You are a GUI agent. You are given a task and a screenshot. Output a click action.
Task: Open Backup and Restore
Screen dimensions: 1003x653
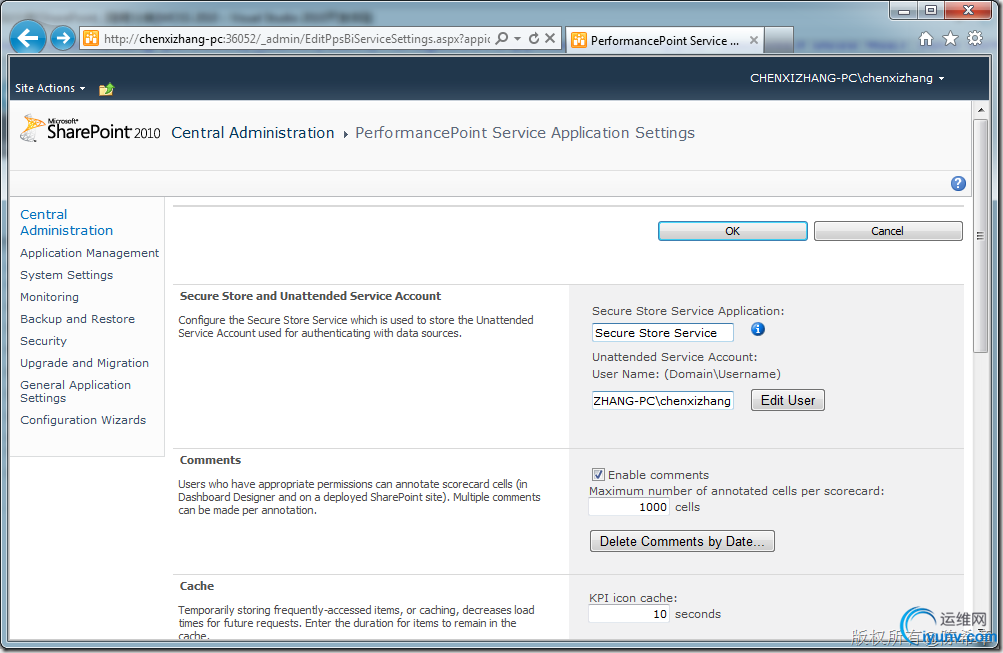pos(77,319)
